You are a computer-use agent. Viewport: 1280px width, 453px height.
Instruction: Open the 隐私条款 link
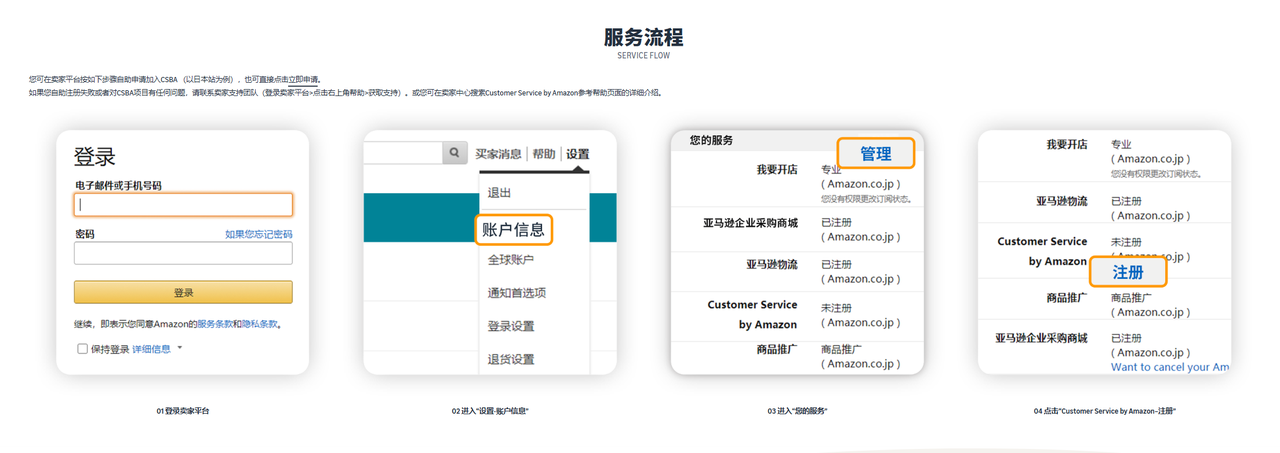(260, 324)
